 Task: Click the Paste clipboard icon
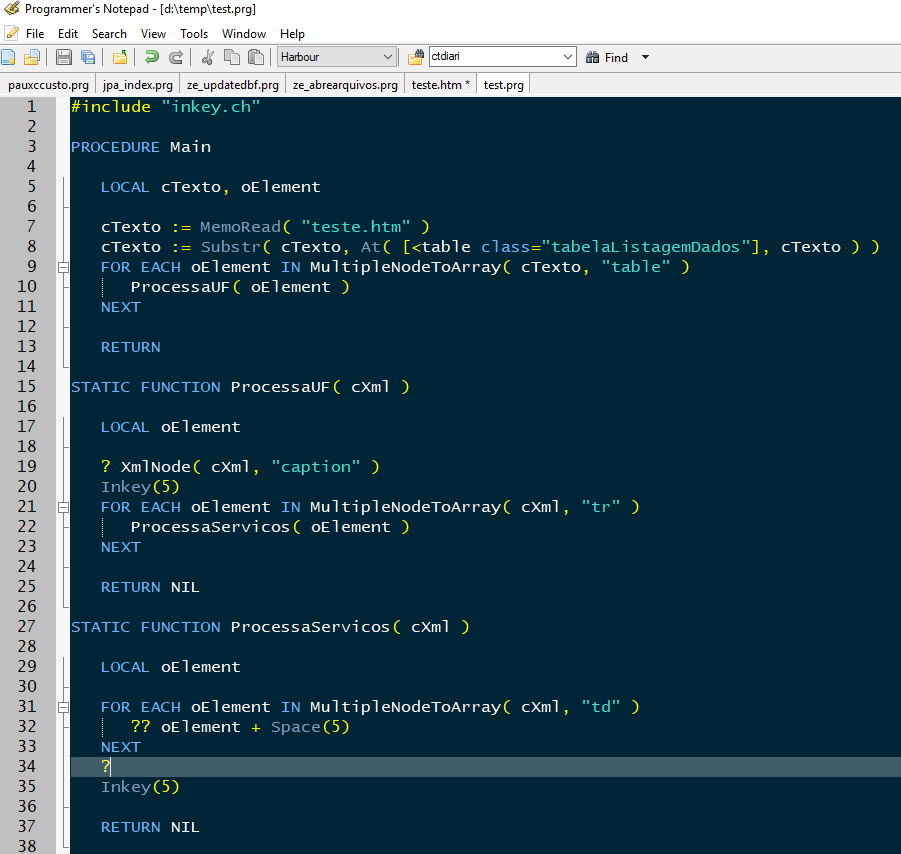point(257,58)
